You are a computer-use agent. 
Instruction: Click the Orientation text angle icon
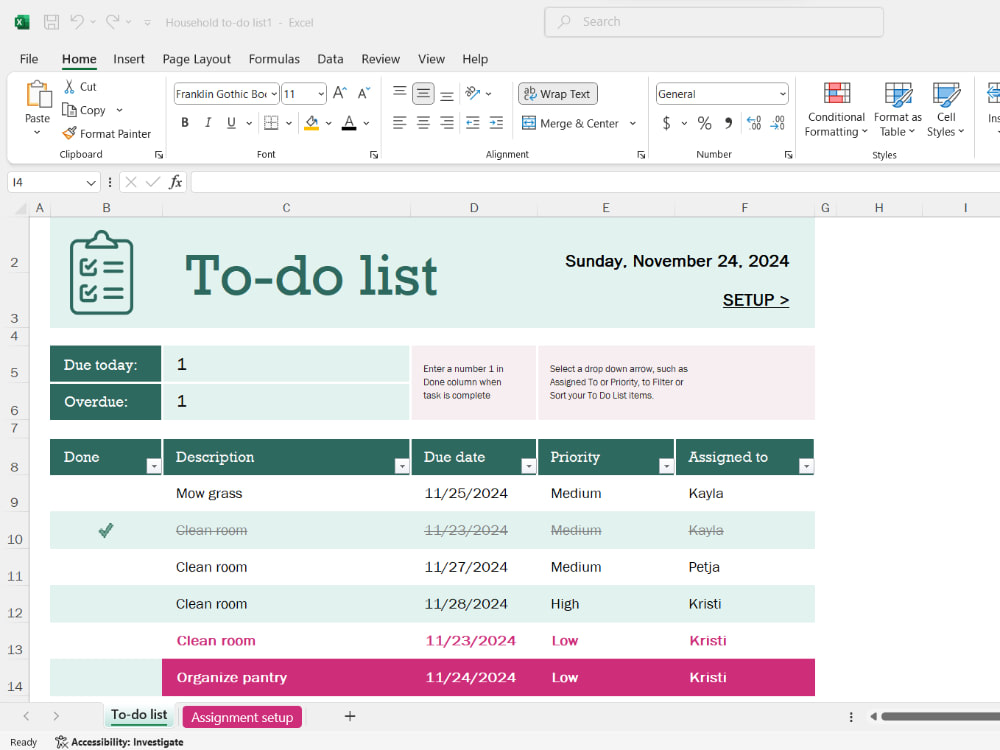click(x=473, y=93)
